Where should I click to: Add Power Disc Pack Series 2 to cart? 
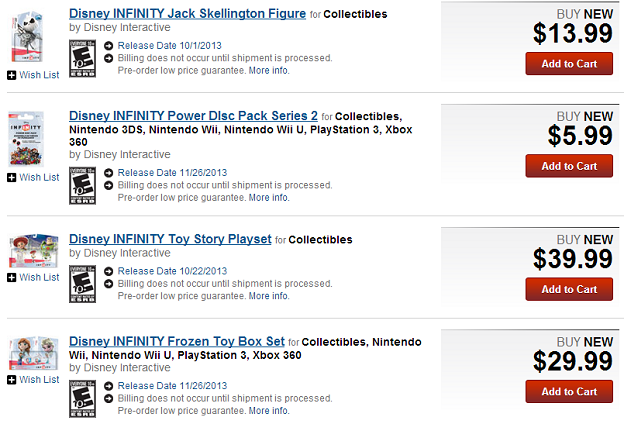(x=569, y=166)
